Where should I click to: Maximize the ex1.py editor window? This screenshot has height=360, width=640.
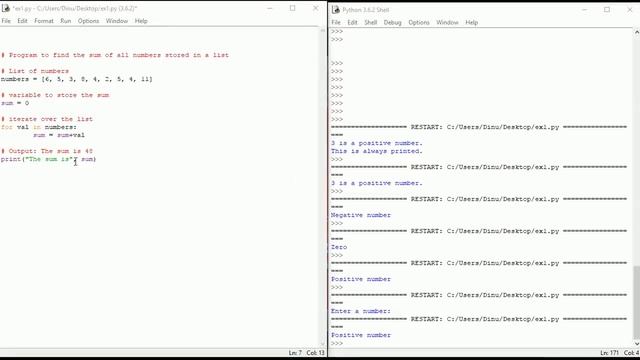tap(293, 8)
